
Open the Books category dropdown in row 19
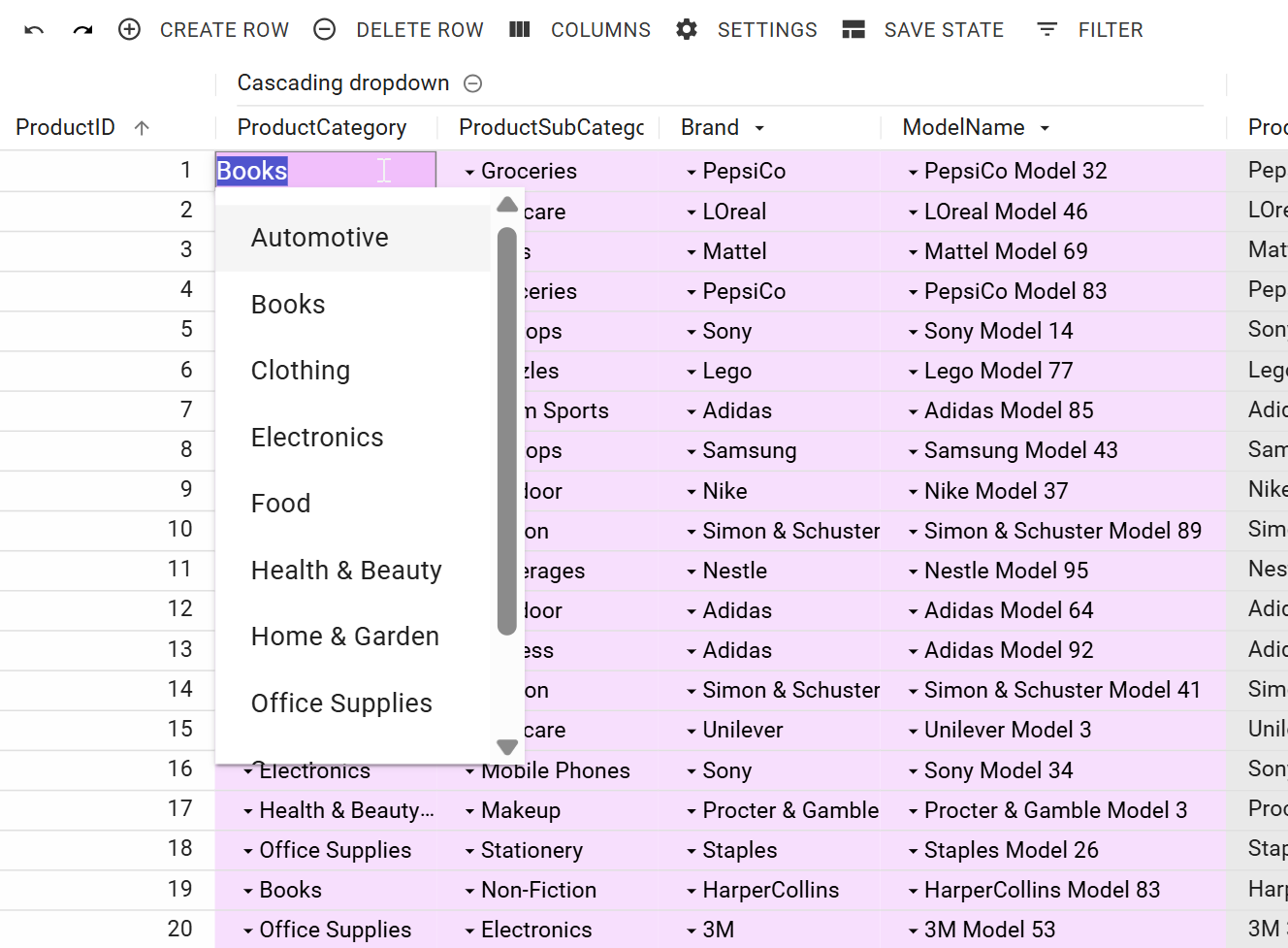click(248, 891)
